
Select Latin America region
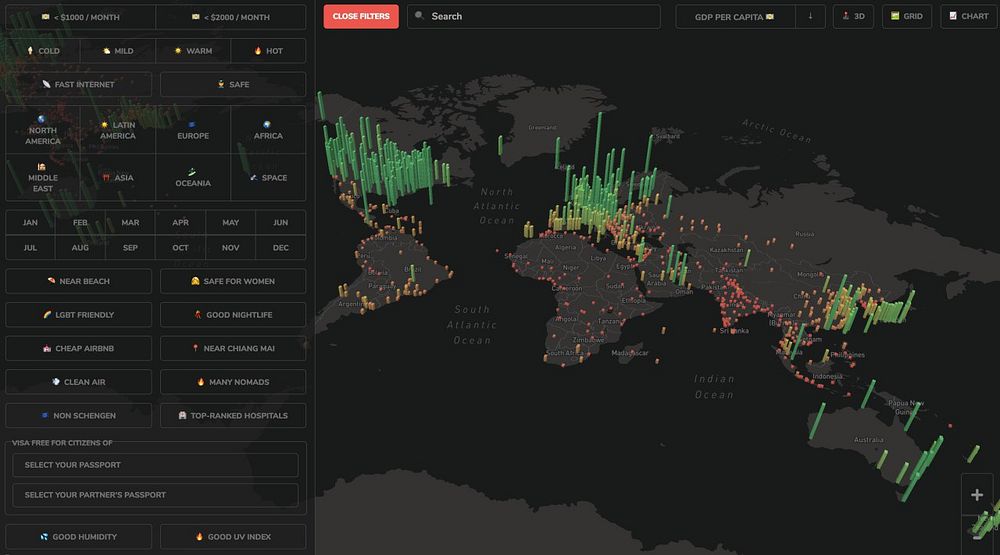118,130
